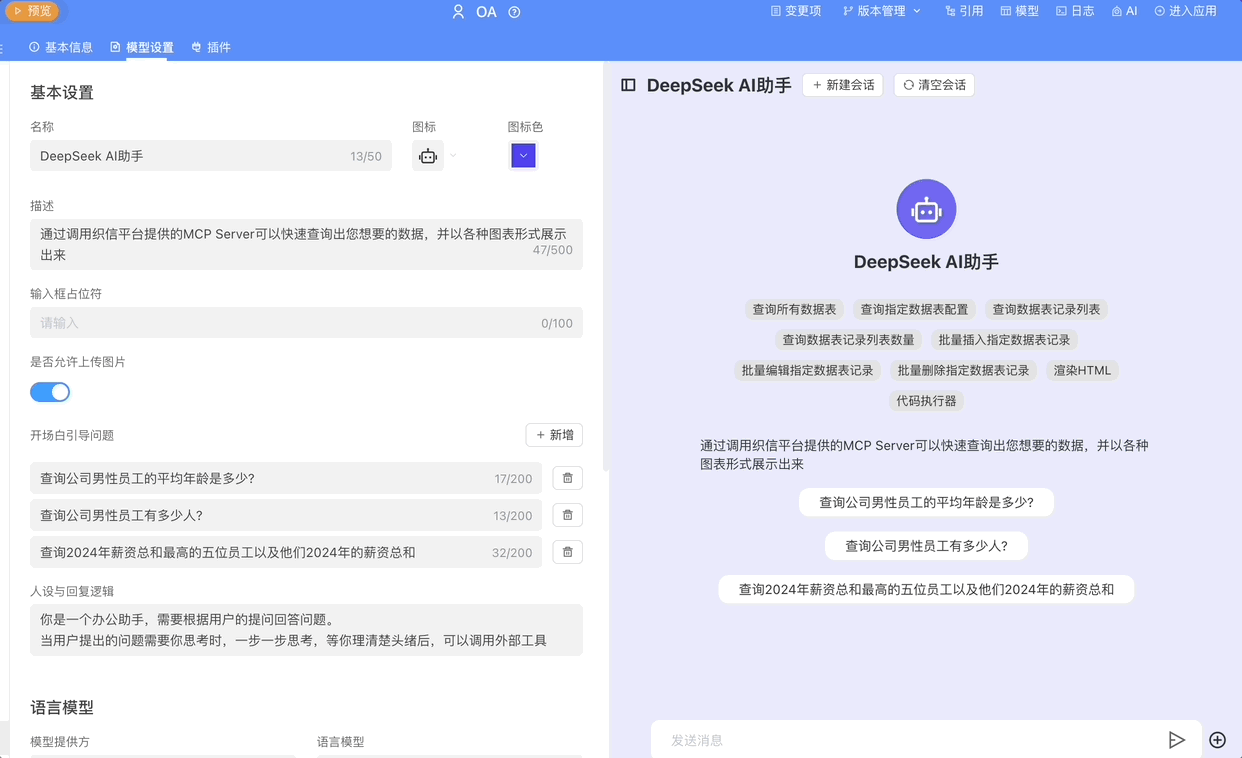View the 日志 logs
1242x758 pixels.
click(1074, 11)
